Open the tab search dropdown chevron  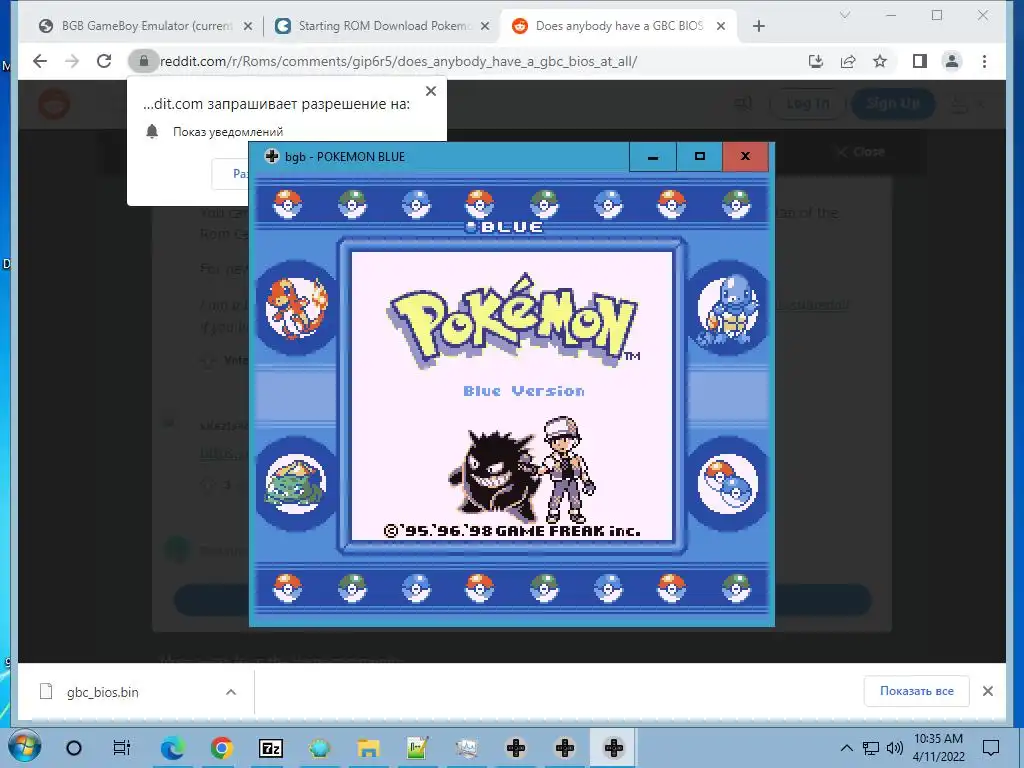point(844,15)
